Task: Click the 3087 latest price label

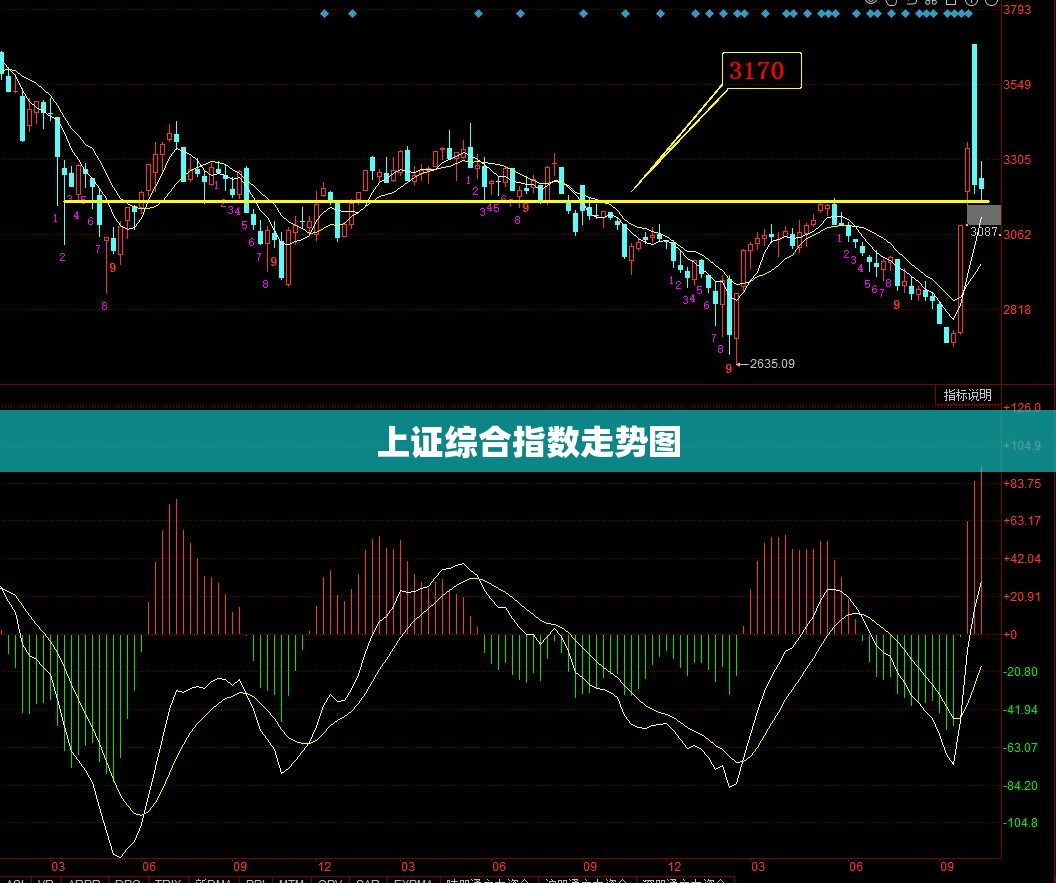Action: coord(984,232)
